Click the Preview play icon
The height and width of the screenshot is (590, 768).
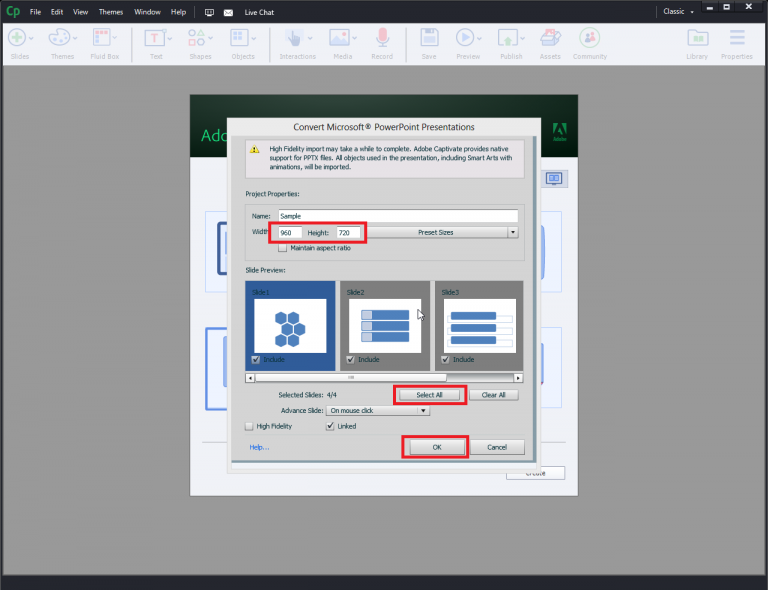click(x=465, y=38)
